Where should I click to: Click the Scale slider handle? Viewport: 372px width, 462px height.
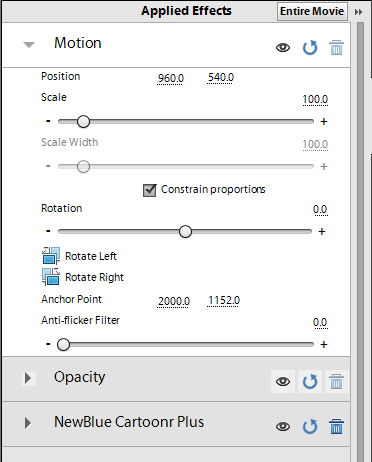83,121
